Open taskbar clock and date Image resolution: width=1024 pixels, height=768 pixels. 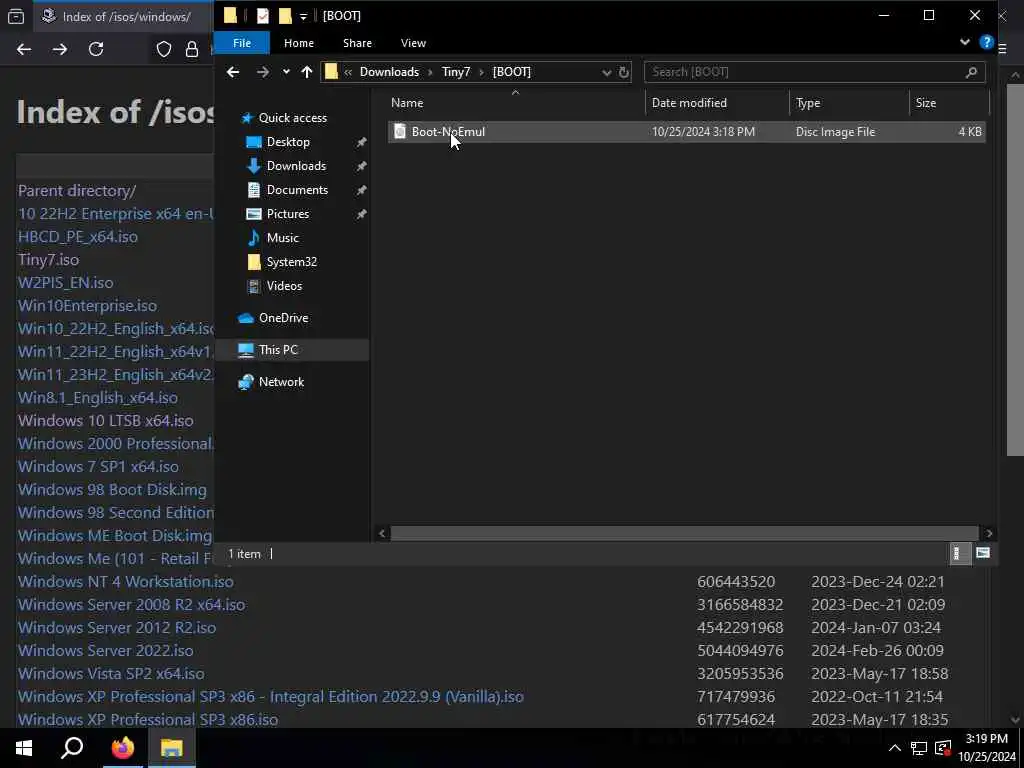(x=987, y=748)
